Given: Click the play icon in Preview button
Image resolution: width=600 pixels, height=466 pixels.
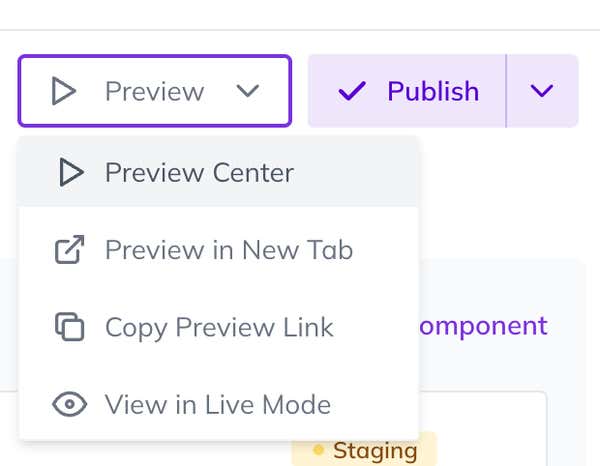Looking at the screenshot, I should [x=64, y=92].
